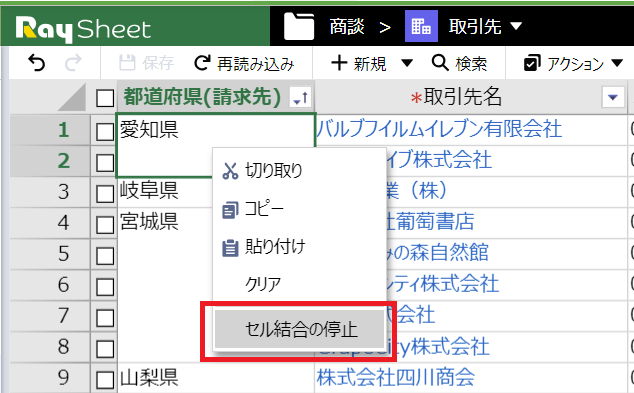Check the row 9 checkbox

pyautogui.click(x=105, y=380)
